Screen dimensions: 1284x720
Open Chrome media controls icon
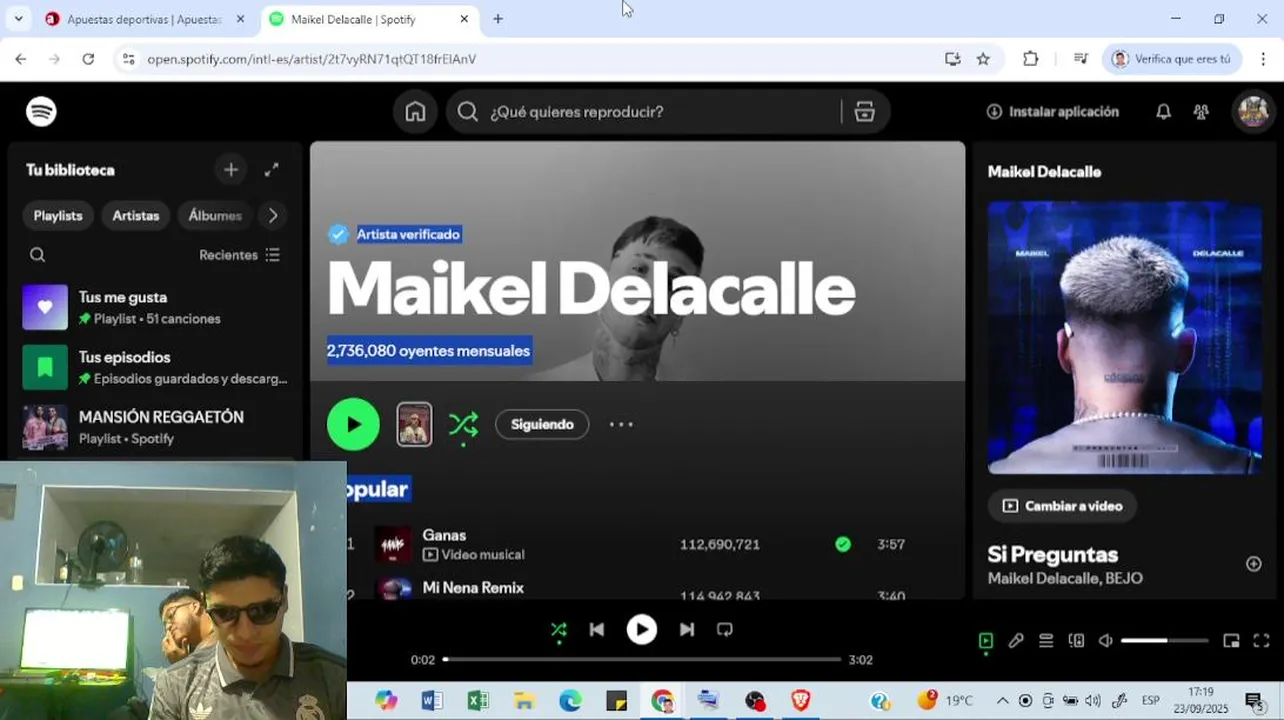(1080, 59)
